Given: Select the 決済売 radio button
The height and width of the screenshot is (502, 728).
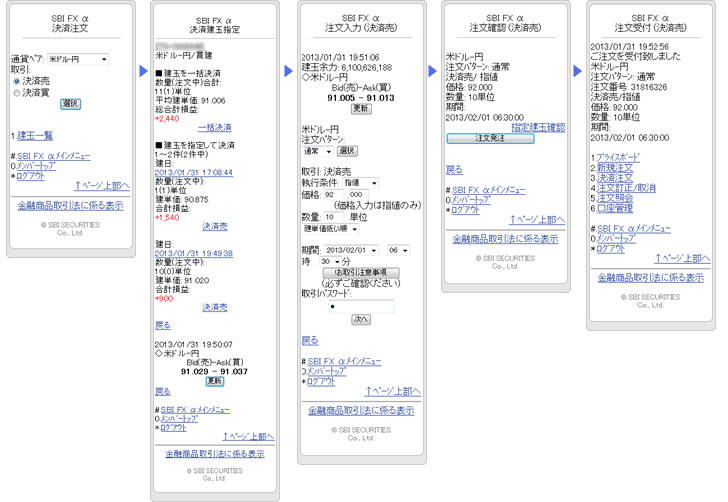Looking at the screenshot, I should pyautogui.click(x=17, y=81).
